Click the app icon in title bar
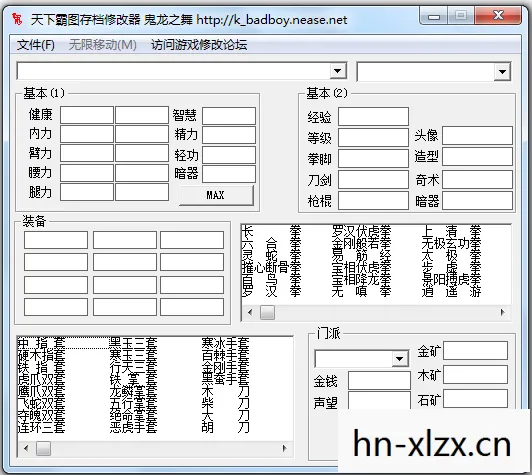This screenshot has width=532, height=475. 17,19
